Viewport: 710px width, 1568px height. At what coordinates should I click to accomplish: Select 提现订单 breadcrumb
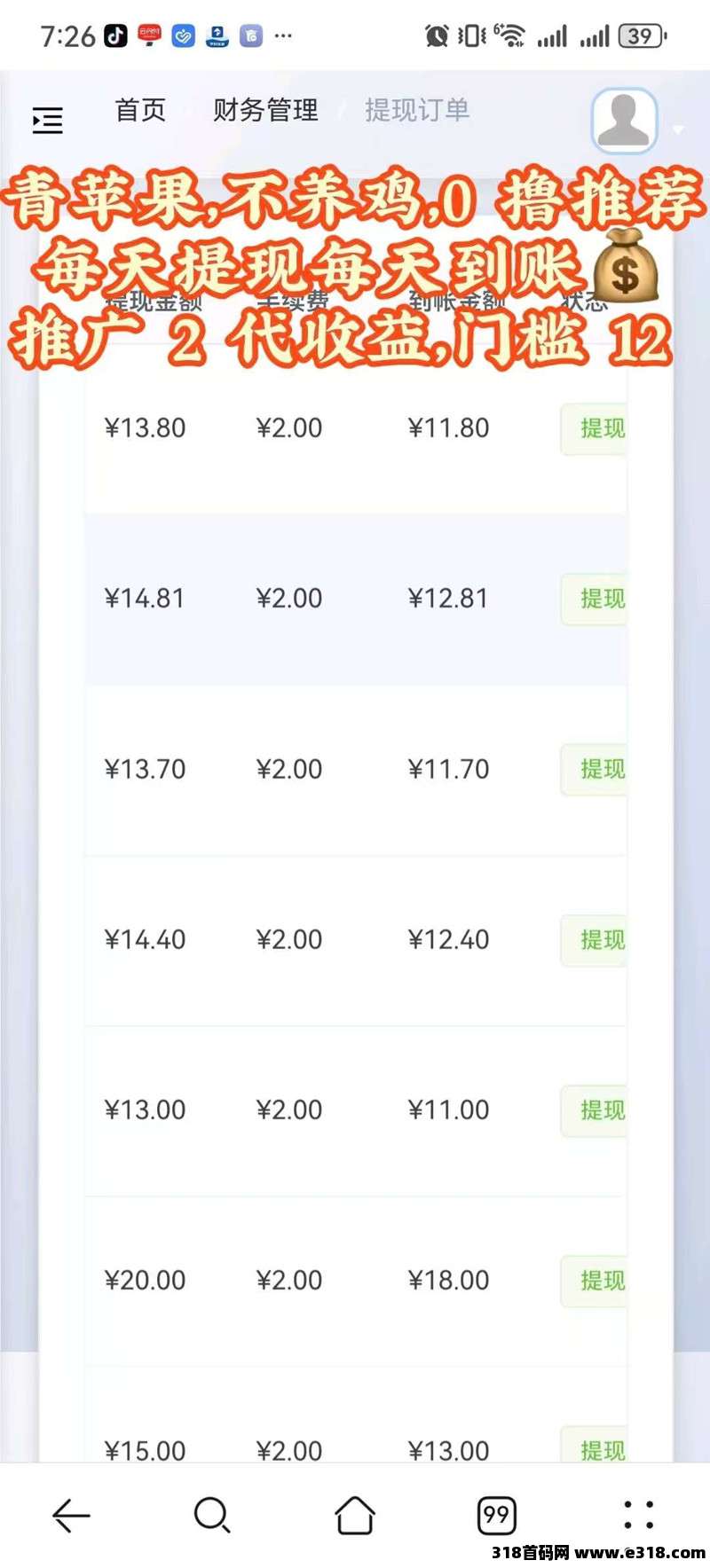(417, 110)
